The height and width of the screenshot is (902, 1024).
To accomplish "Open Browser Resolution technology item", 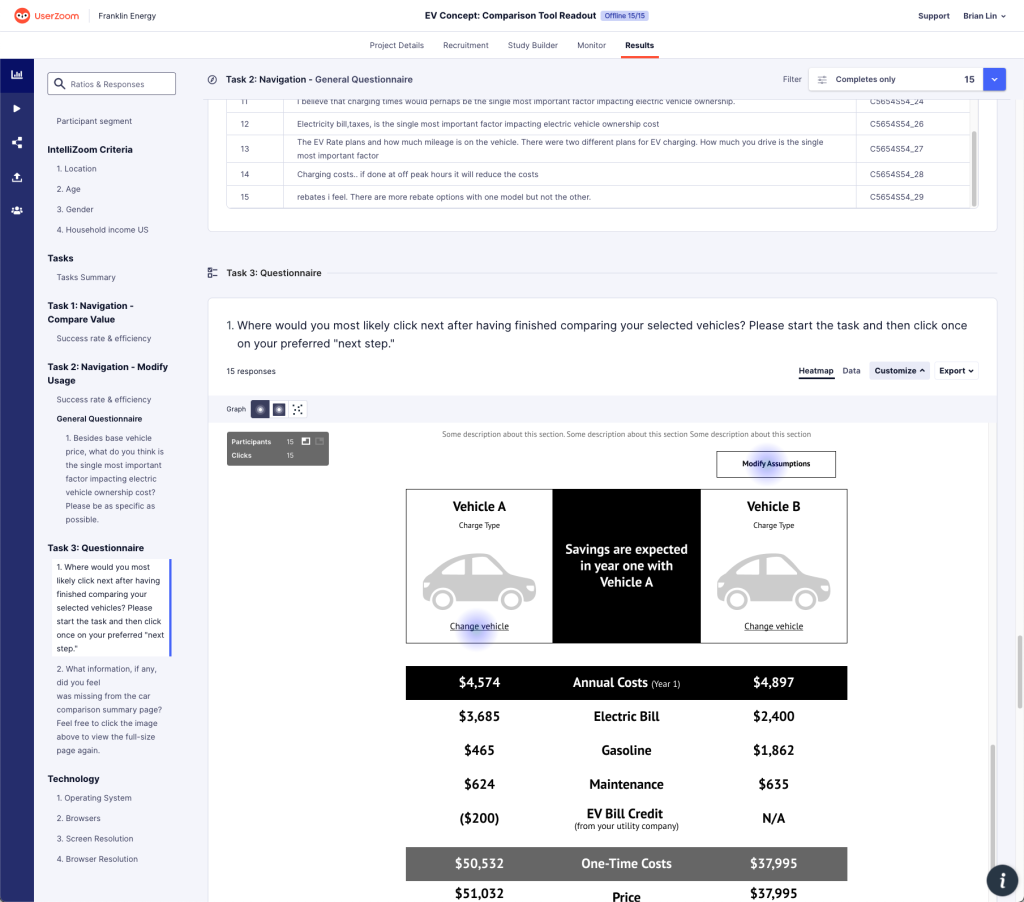I will coord(97,859).
